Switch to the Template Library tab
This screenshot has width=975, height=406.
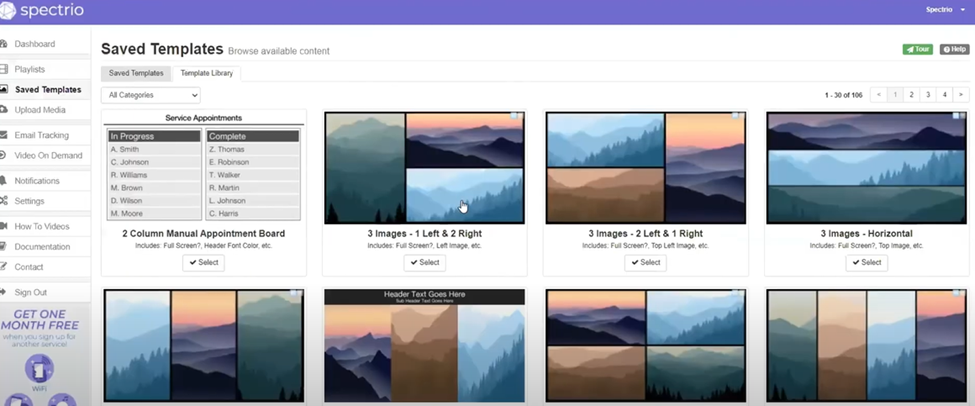tap(206, 73)
